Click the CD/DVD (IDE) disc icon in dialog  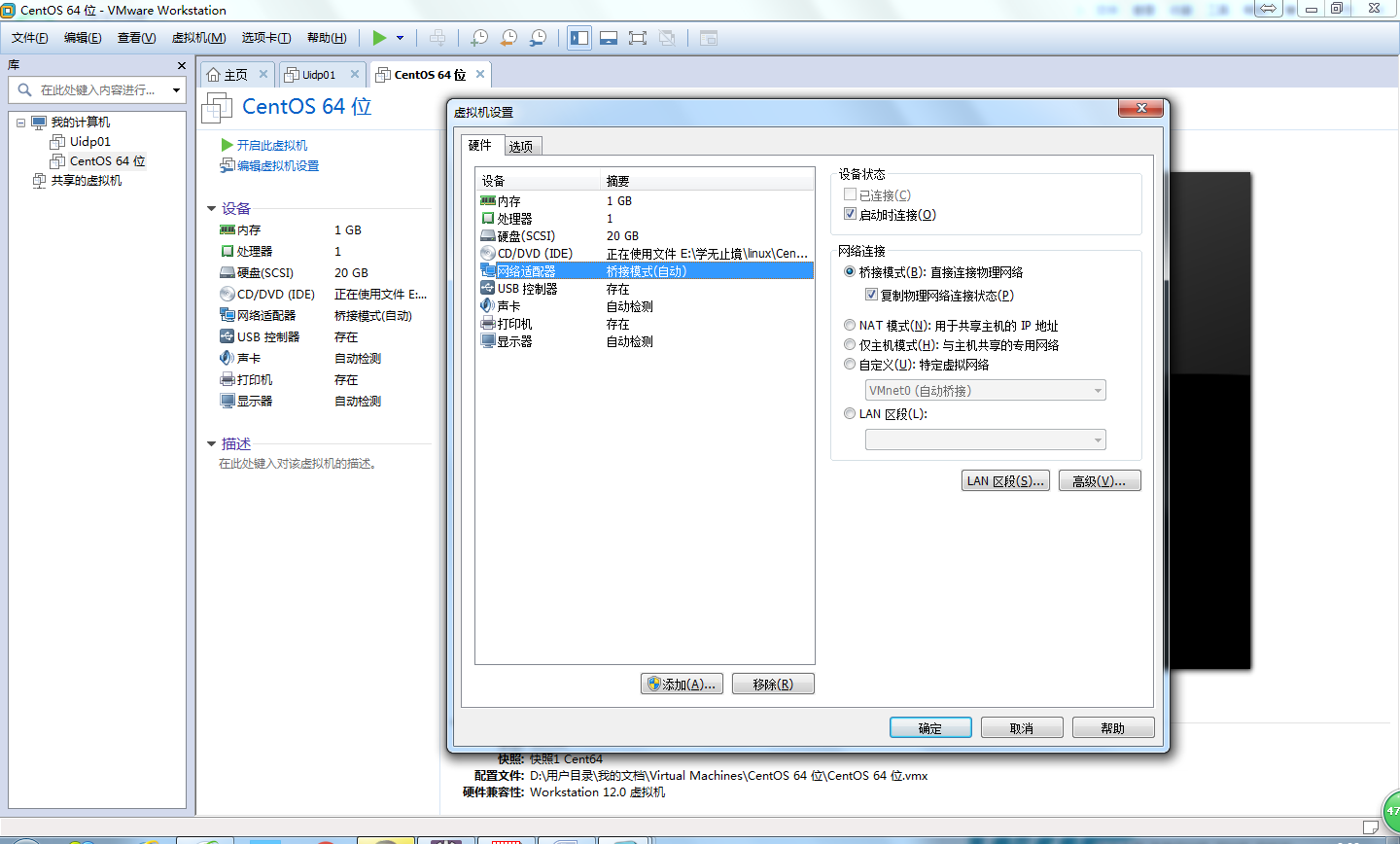tap(488, 253)
